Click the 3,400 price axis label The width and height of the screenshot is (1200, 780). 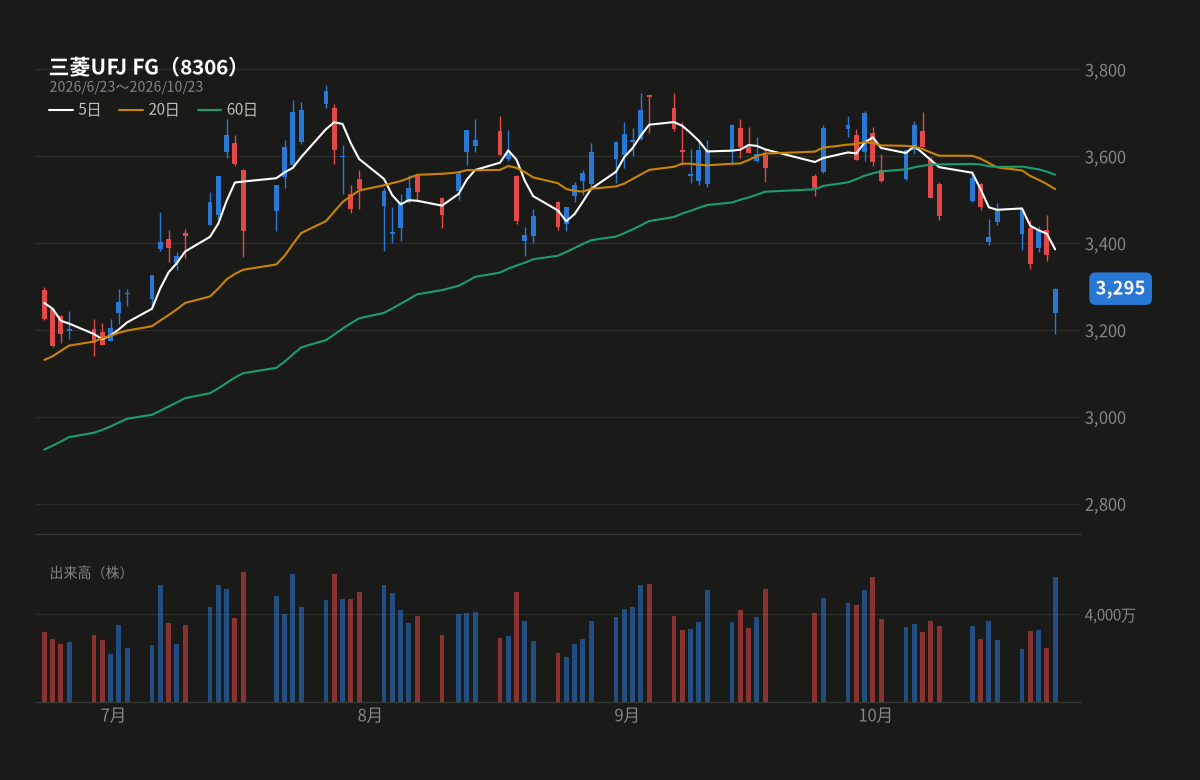1106,244
